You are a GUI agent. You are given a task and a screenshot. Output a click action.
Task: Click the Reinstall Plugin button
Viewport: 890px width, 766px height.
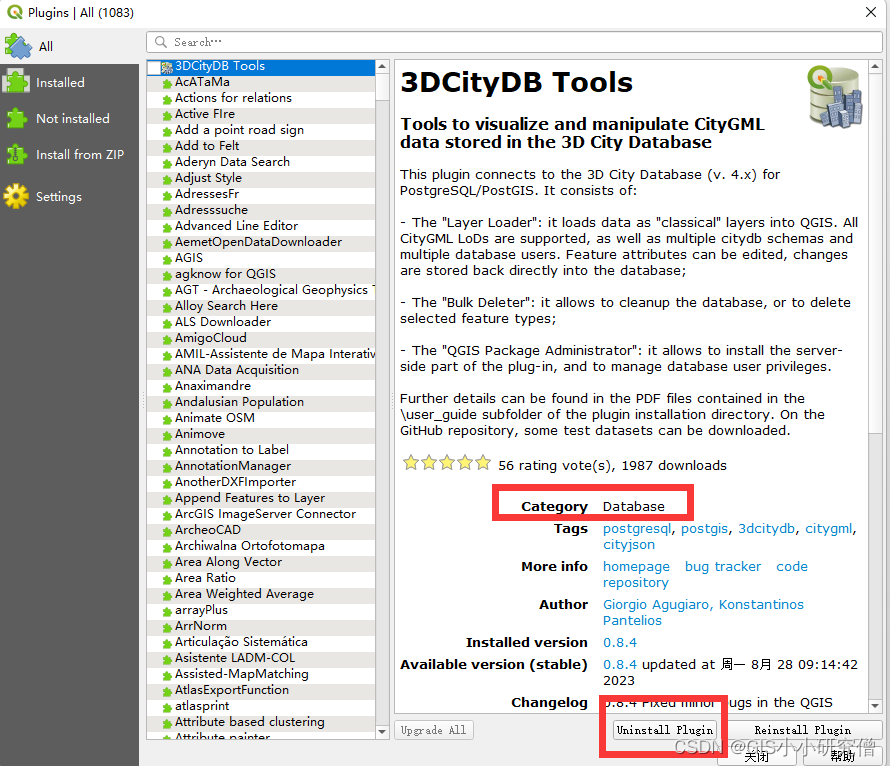(802, 730)
